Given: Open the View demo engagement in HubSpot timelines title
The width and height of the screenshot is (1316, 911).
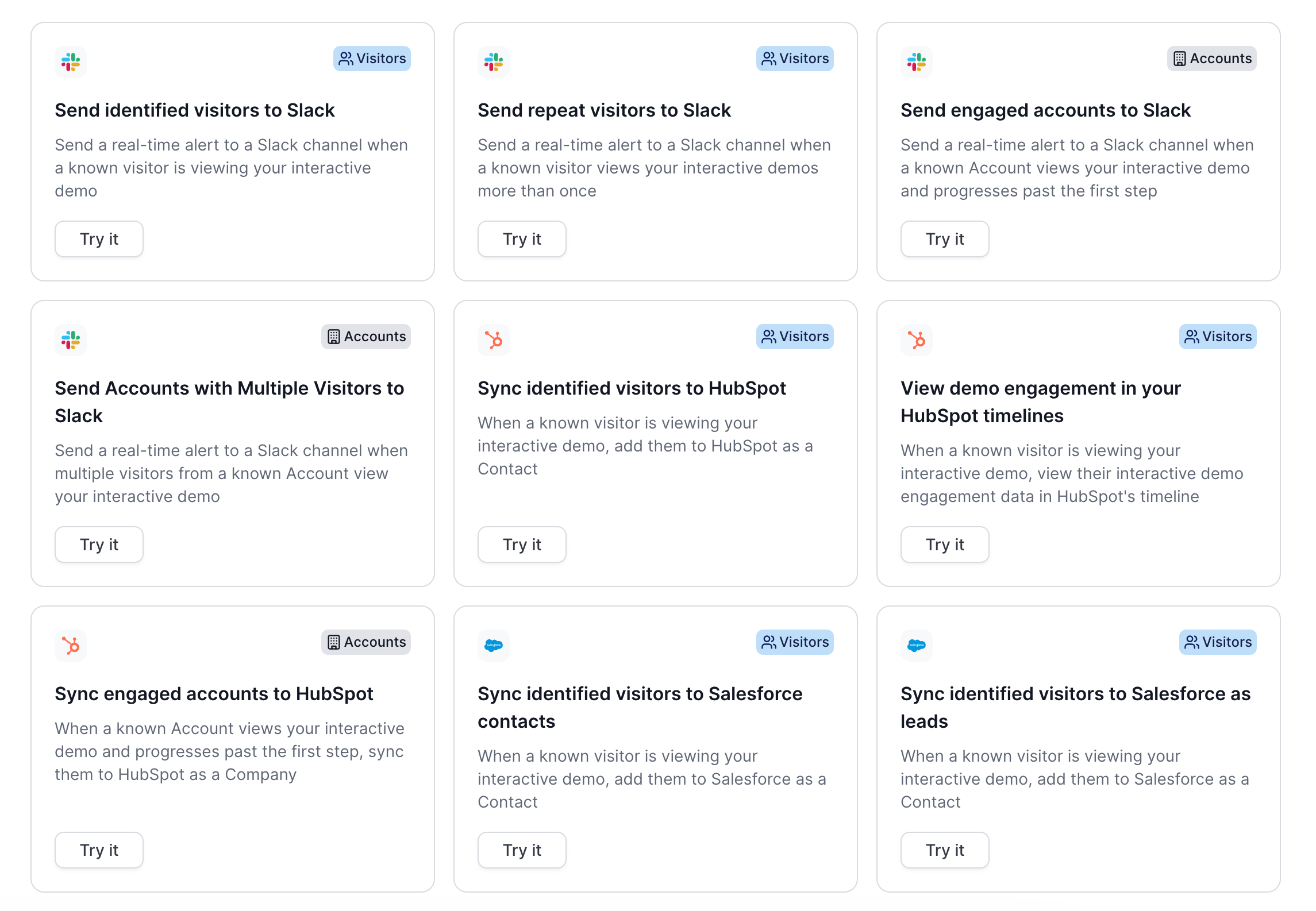Looking at the screenshot, I should pyautogui.click(x=1040, y=402).
